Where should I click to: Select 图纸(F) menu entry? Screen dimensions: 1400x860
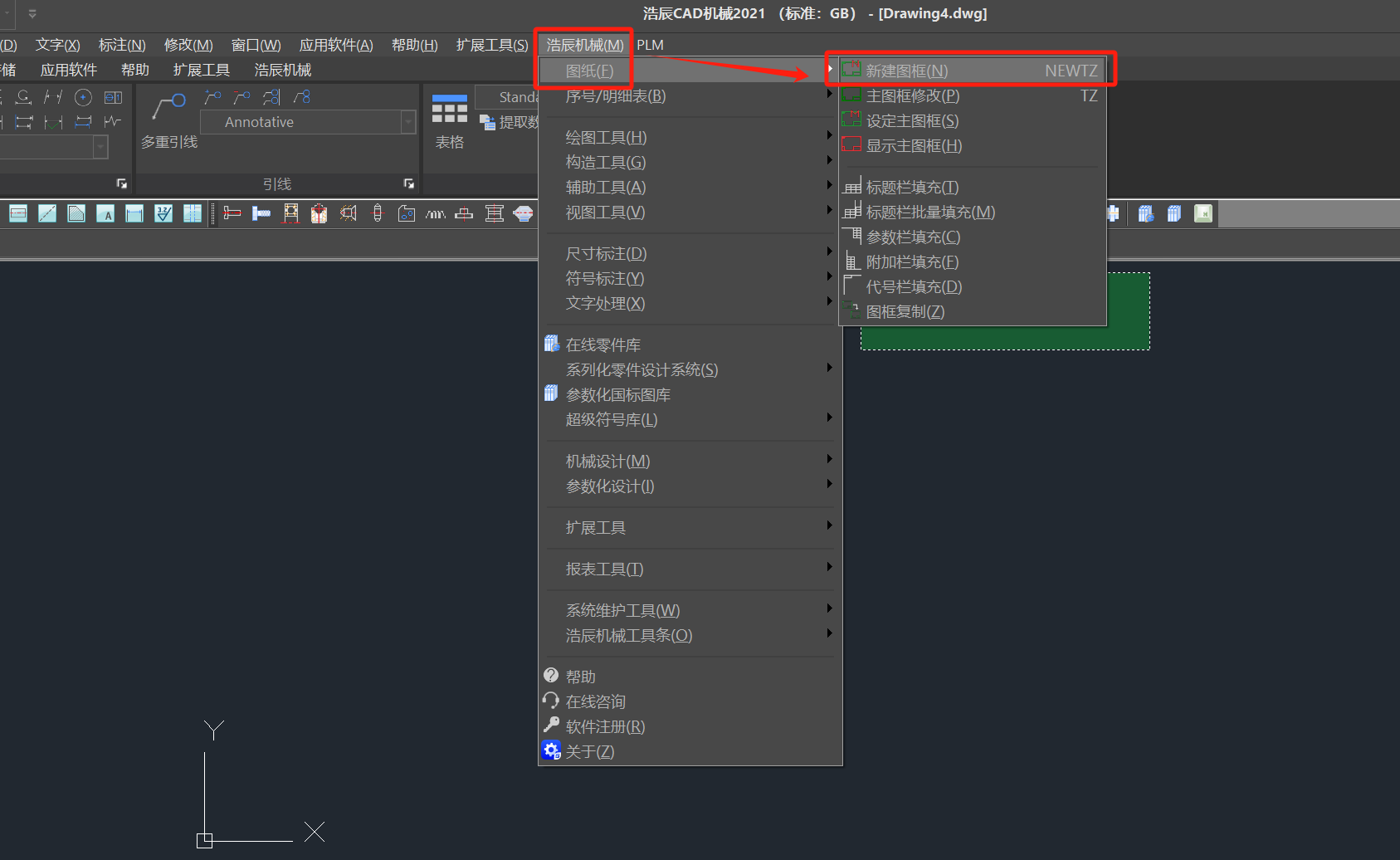point(690,71)
